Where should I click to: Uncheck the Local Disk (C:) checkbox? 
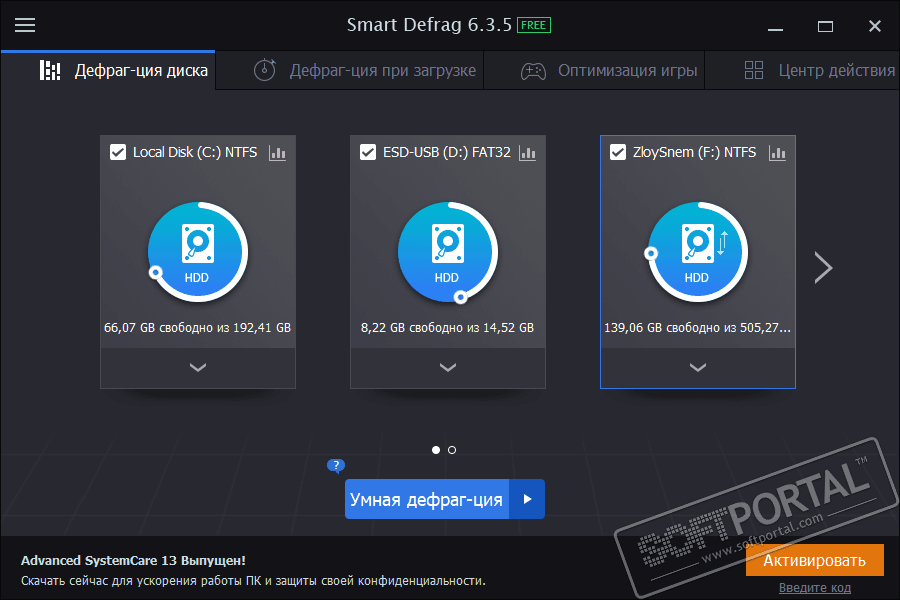point(118,152)
